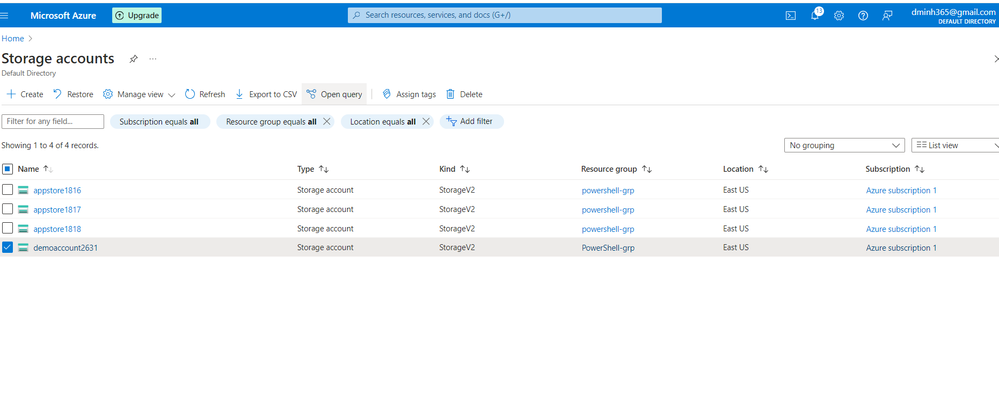Open the notifications bell
999x416 pixels.
(815, 15)
